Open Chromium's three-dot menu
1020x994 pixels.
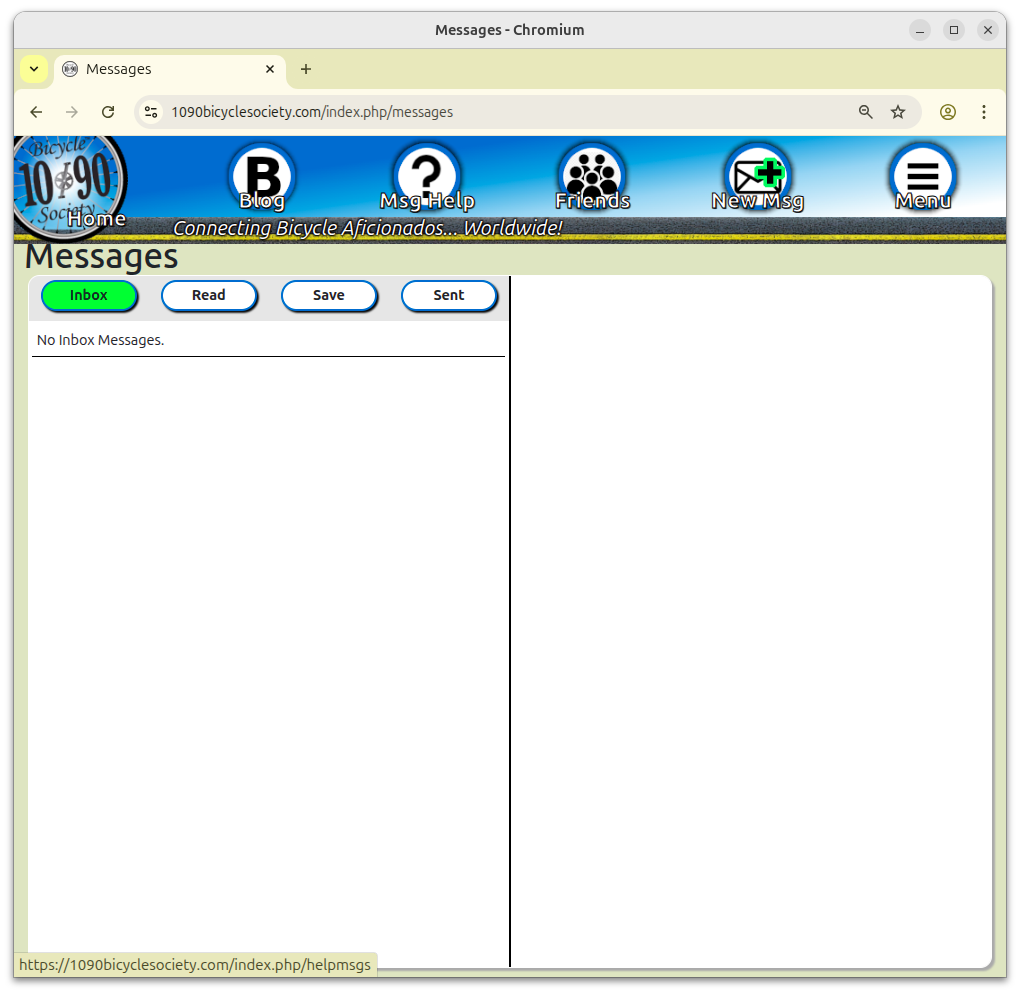[x=984, y=112]
